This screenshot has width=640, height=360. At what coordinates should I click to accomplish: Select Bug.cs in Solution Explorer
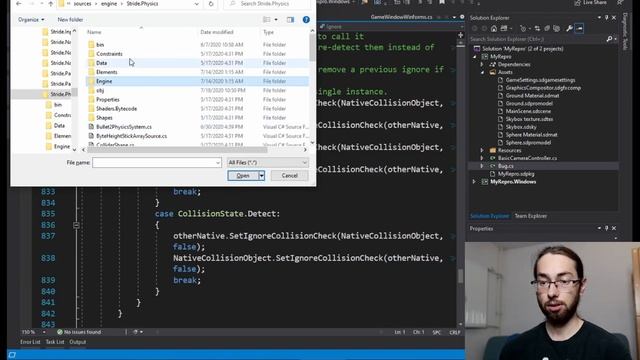click(505, 166)
